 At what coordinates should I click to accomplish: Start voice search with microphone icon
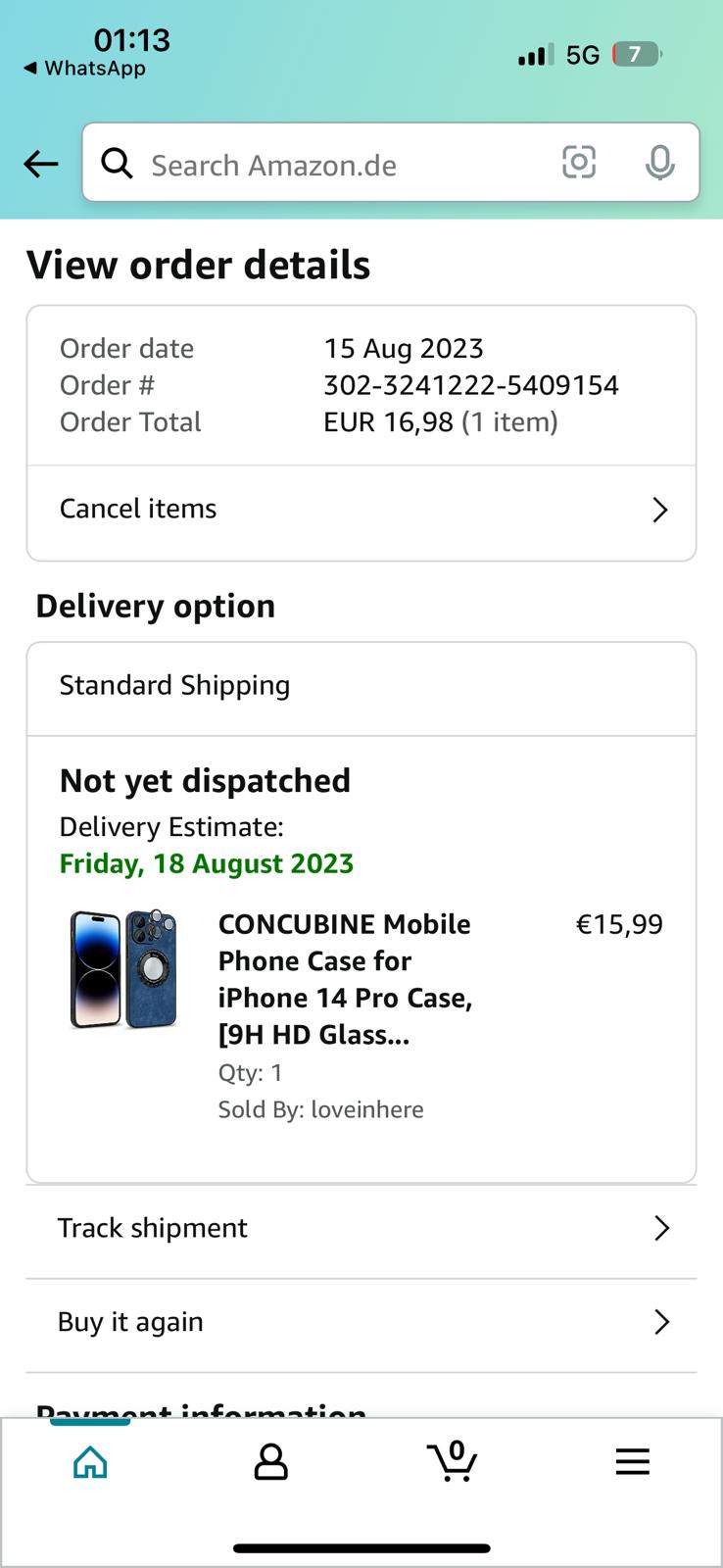[660, 163]
